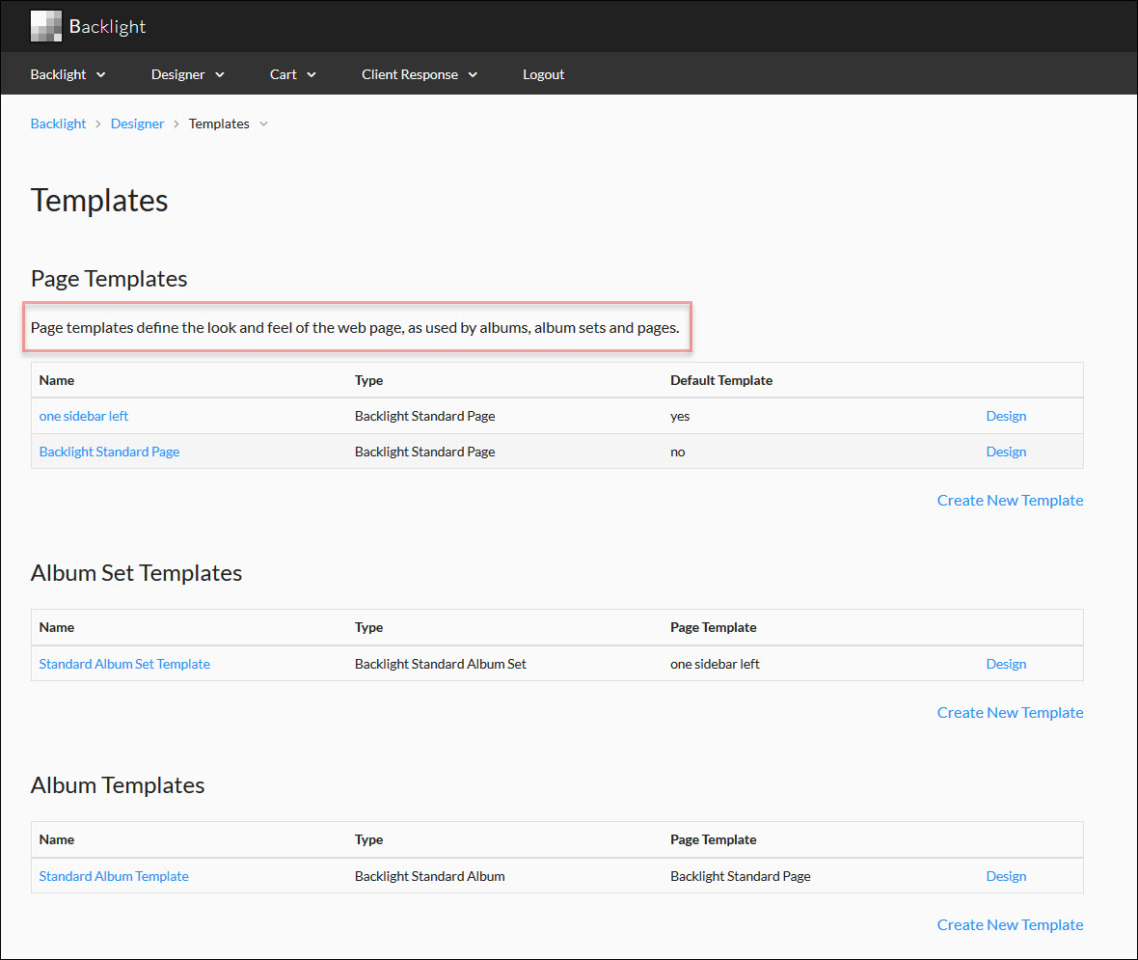
Task: Click the 'yes' default template cell
Action: pos(680,416)
